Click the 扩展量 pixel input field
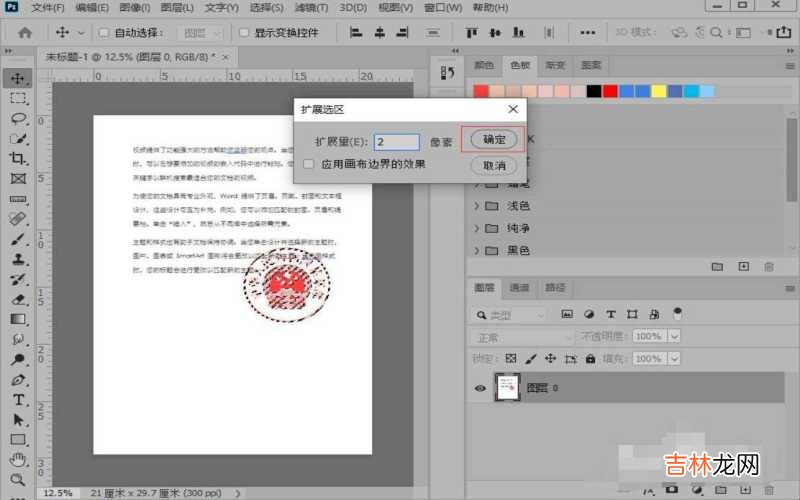The image size is (800, 500). click(397, 142)
